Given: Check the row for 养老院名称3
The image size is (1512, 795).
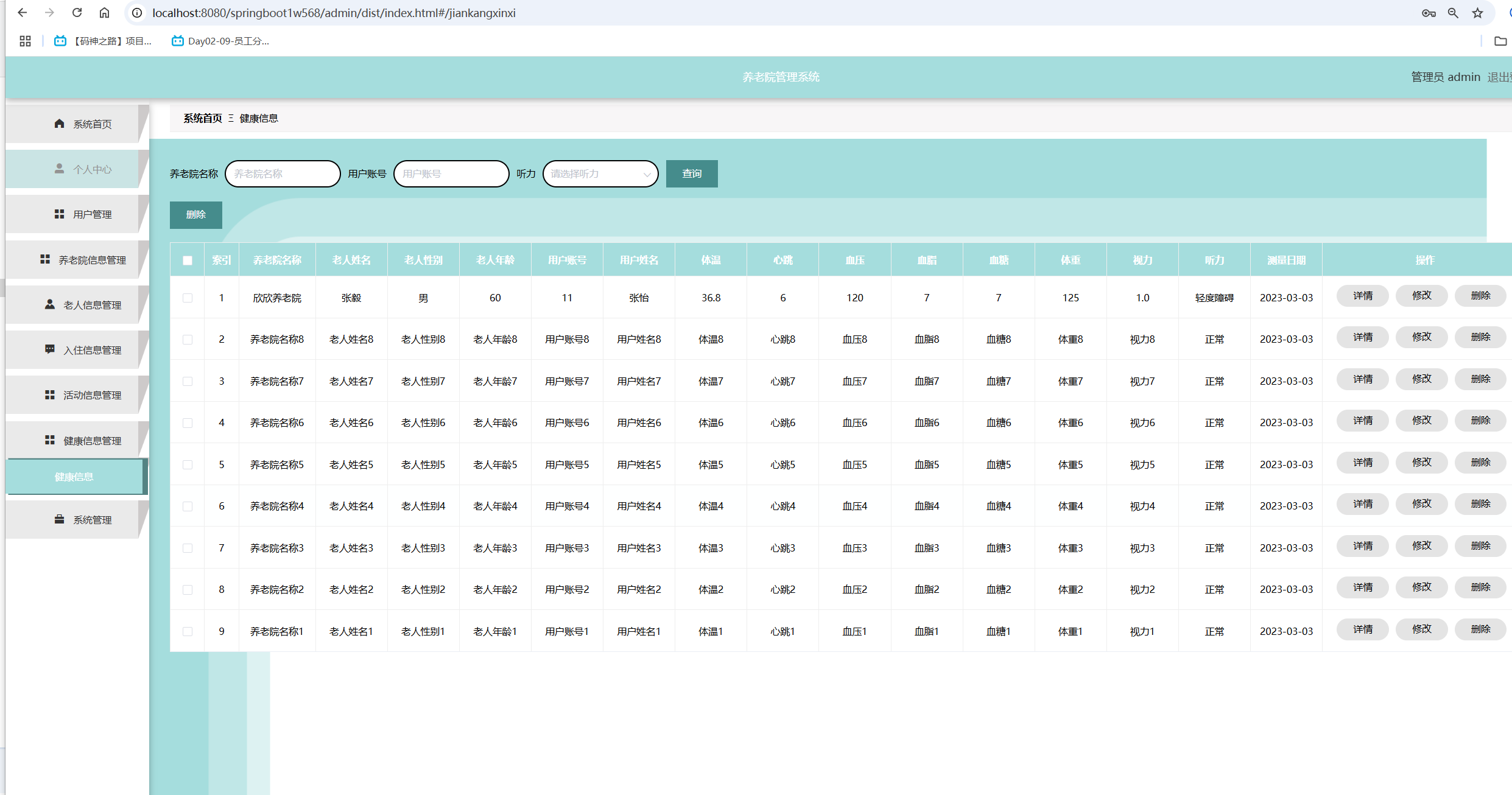Looking at the screenshot, I should point(188,548).
